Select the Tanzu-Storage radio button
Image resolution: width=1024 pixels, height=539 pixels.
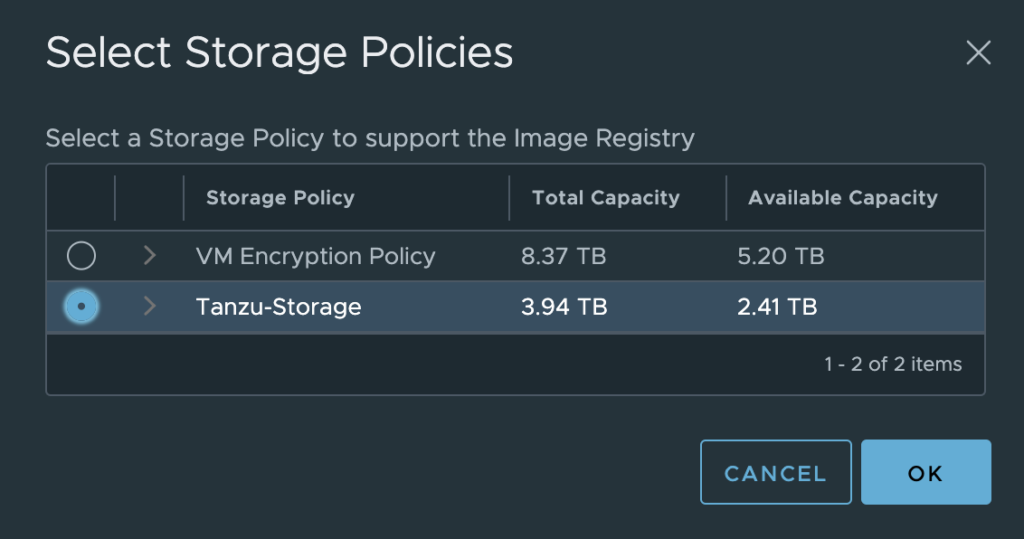tap(81, 306)
